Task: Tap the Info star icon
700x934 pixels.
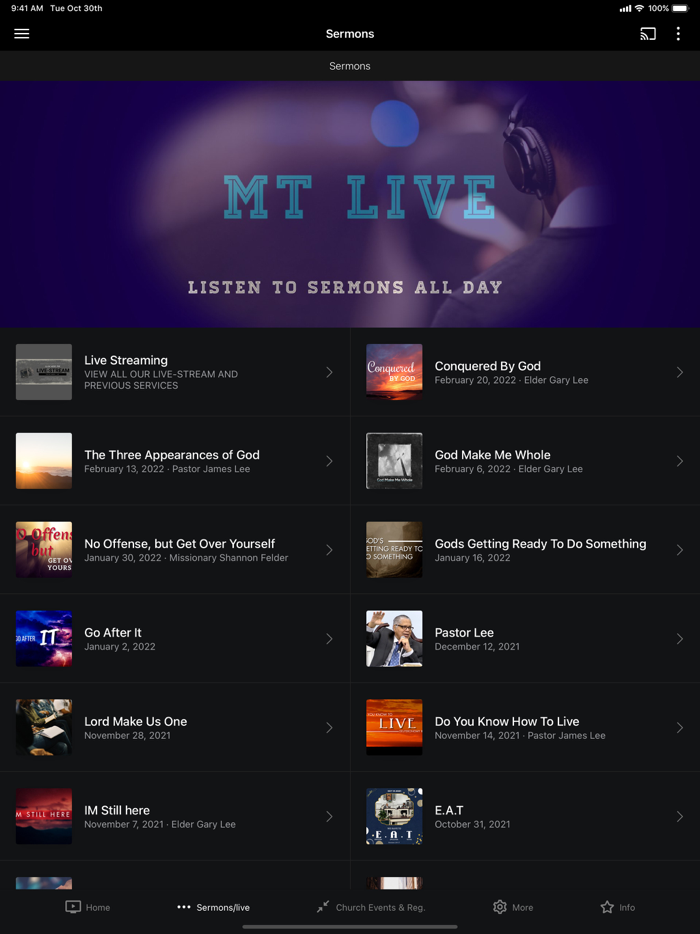Action: click(606, 907)
